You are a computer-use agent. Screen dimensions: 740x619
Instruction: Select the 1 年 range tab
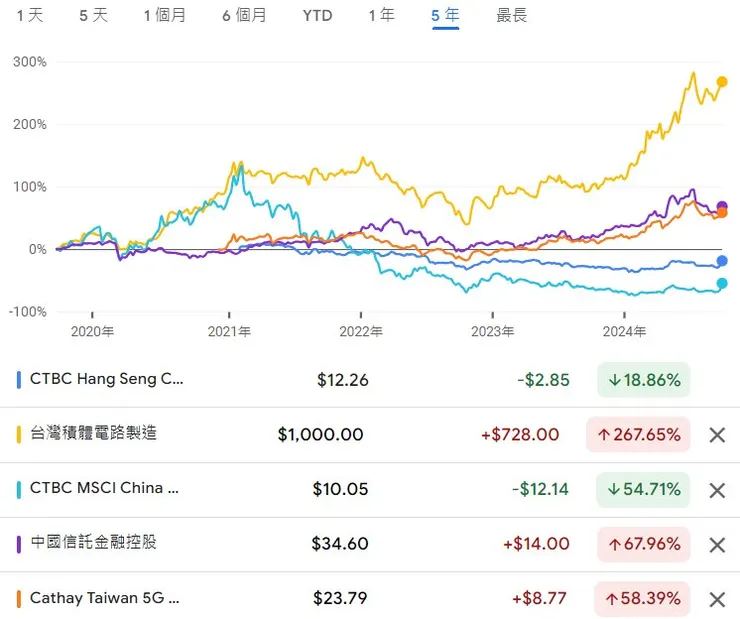pyautogui.click(x=381, y=16)
